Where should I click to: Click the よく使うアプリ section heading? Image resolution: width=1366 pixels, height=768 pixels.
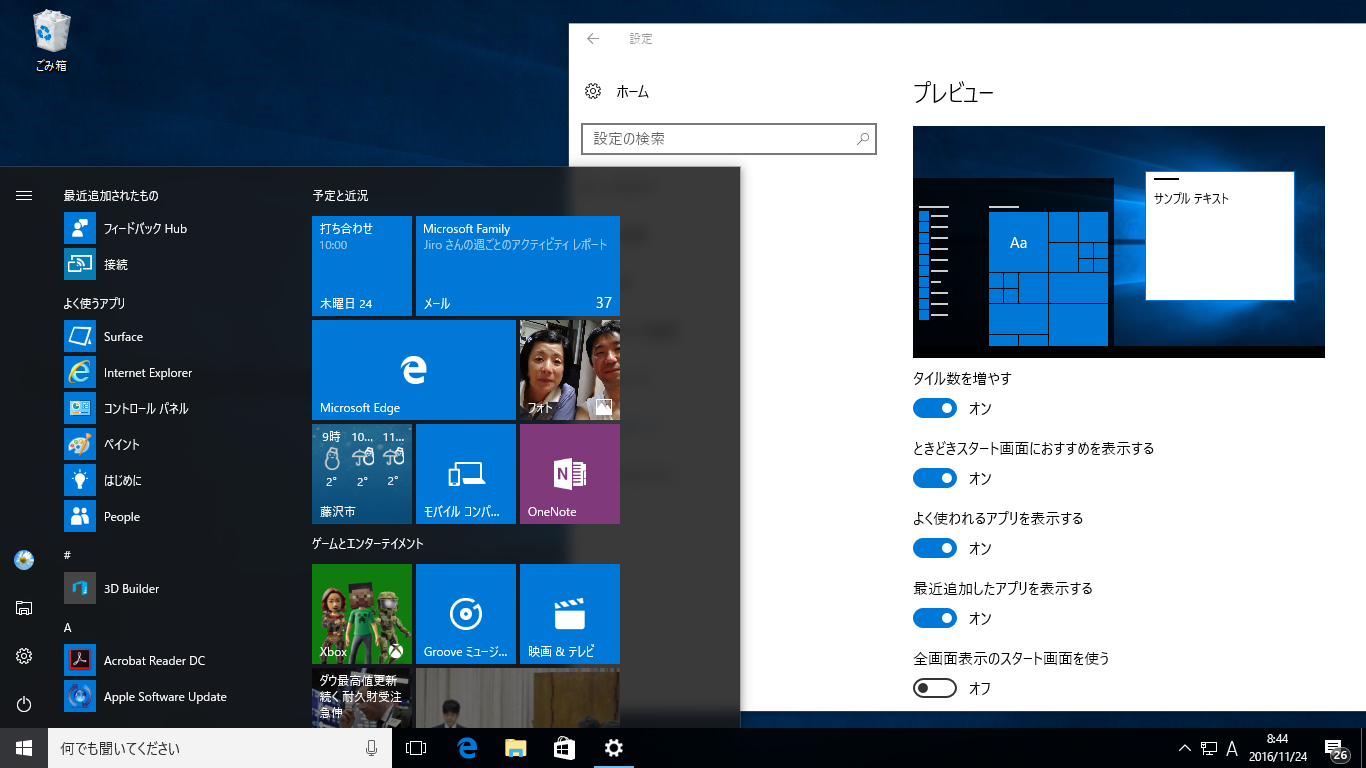[x=94, y=303]
